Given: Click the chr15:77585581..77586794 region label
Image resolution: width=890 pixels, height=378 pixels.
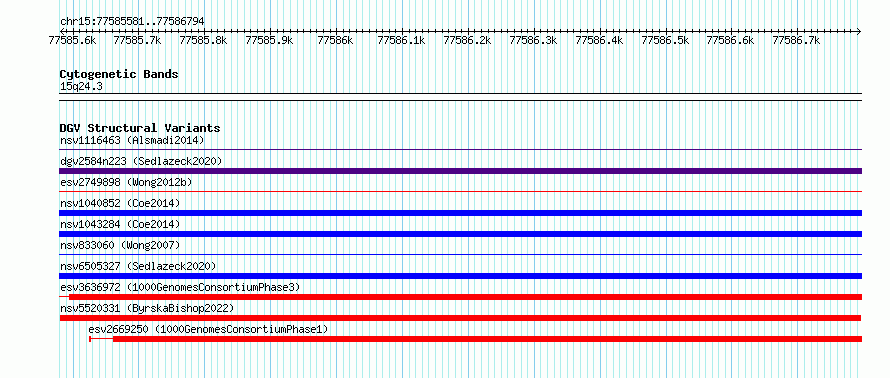Looking at the screenshot, I should (132, 22).
